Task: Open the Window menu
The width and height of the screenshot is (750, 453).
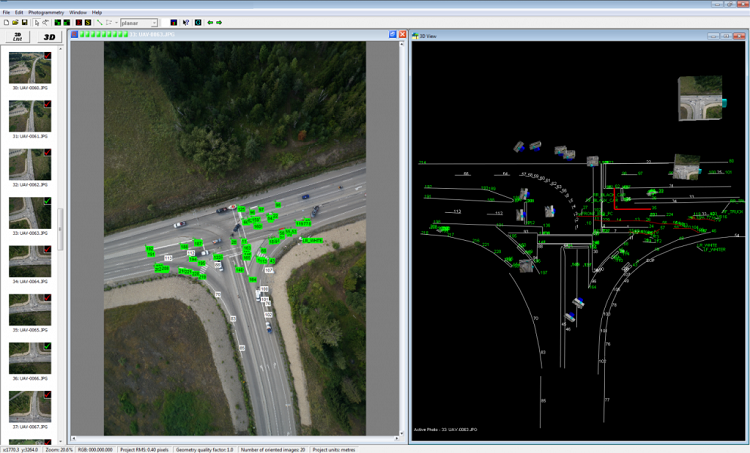Action: (x=78, y=12)
